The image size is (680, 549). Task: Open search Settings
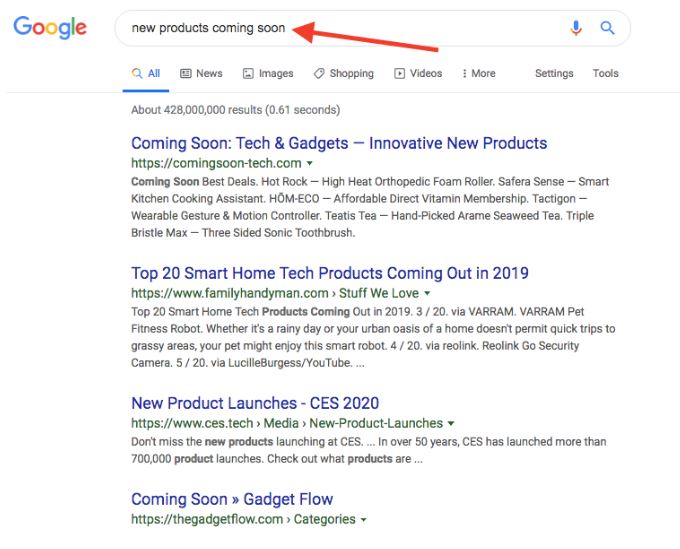coord(554,74)
